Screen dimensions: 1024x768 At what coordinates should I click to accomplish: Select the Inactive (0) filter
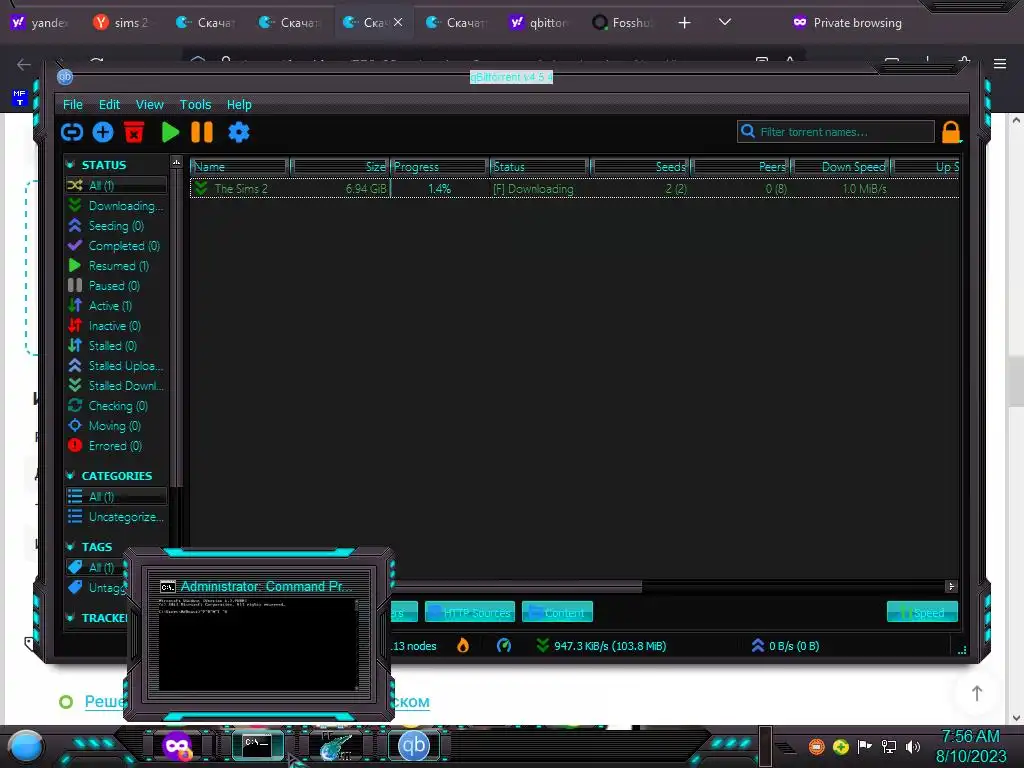pos(116,326)
